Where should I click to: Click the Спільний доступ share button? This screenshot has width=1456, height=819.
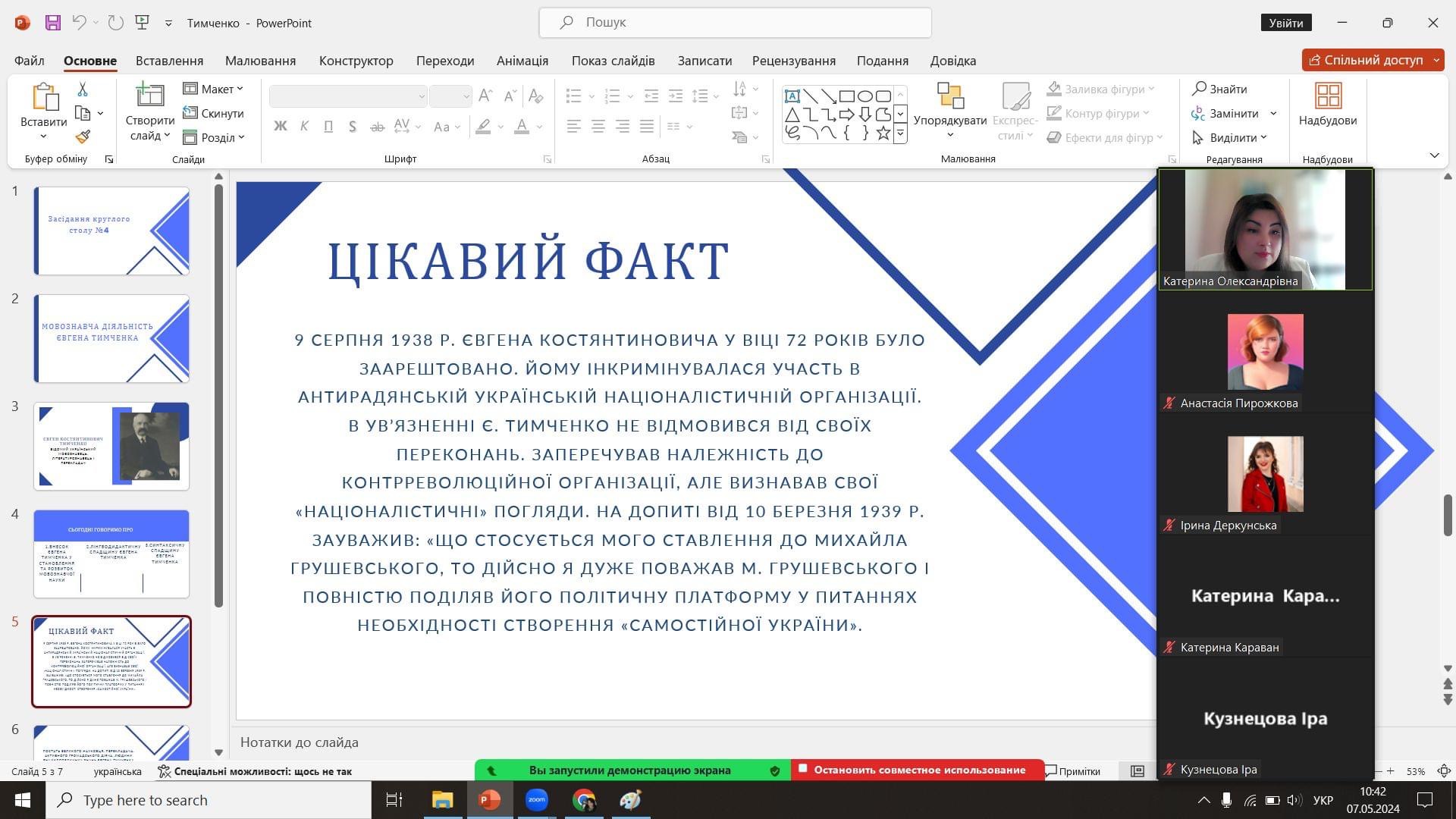point(1373,60)
